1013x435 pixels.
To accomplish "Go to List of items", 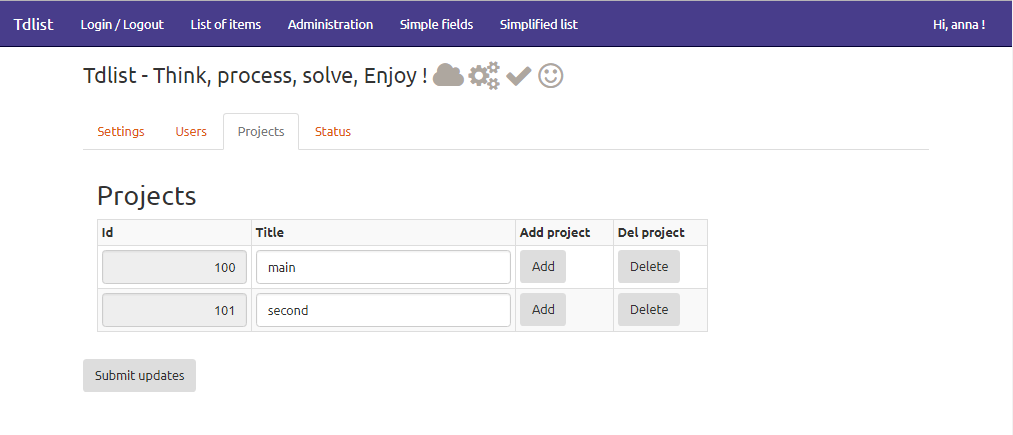I will pos(225,25).
